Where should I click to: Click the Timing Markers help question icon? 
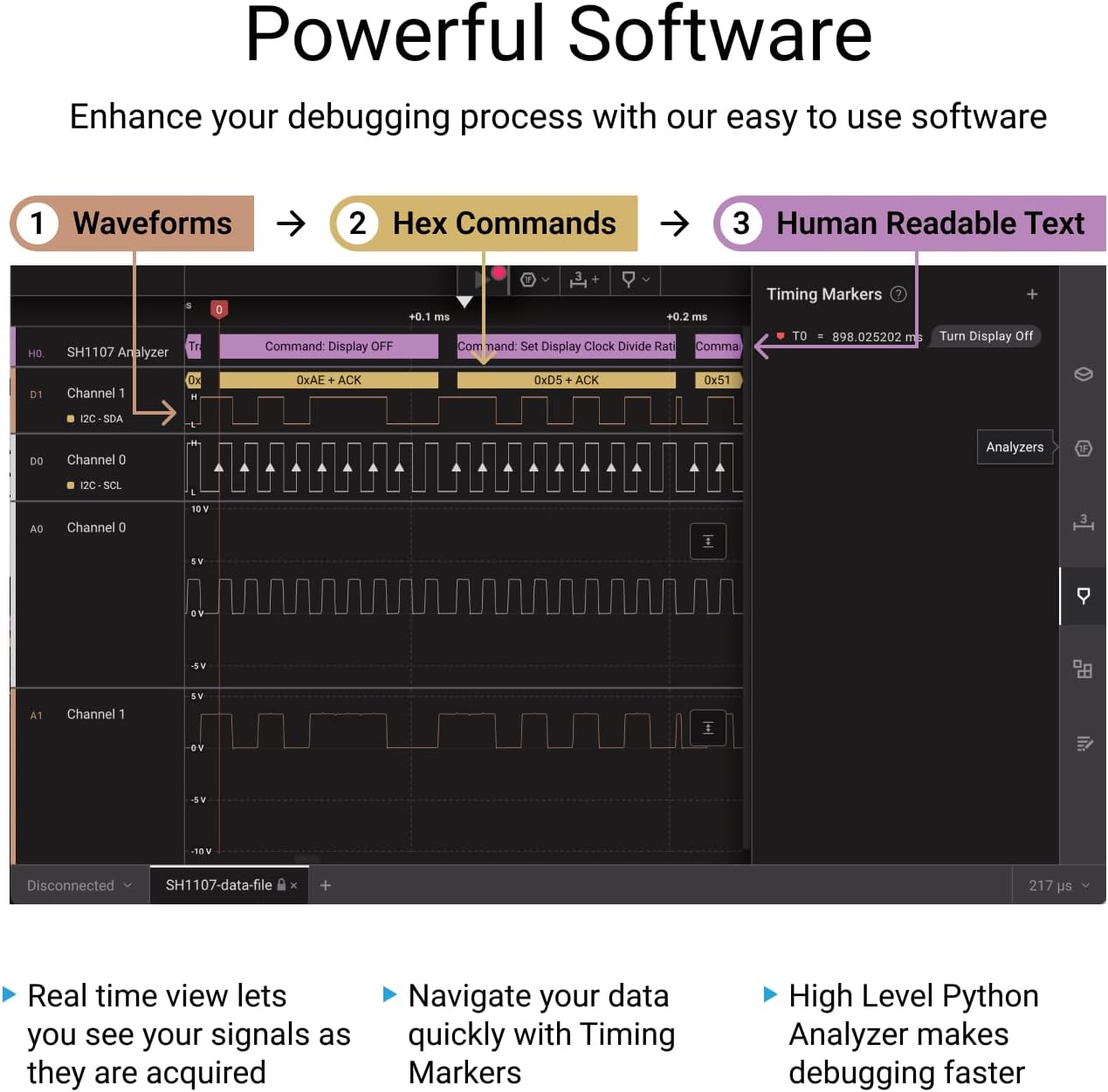pyautogui.click(x=898, y=294)
